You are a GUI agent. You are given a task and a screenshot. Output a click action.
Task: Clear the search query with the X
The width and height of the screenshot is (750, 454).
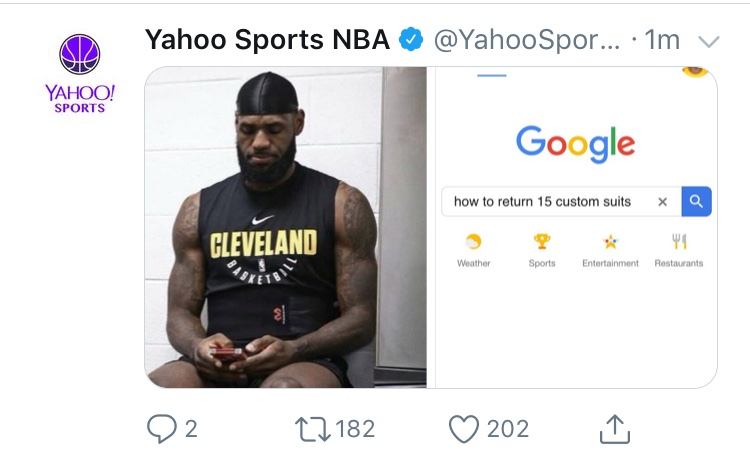click(x=662, y=201)
